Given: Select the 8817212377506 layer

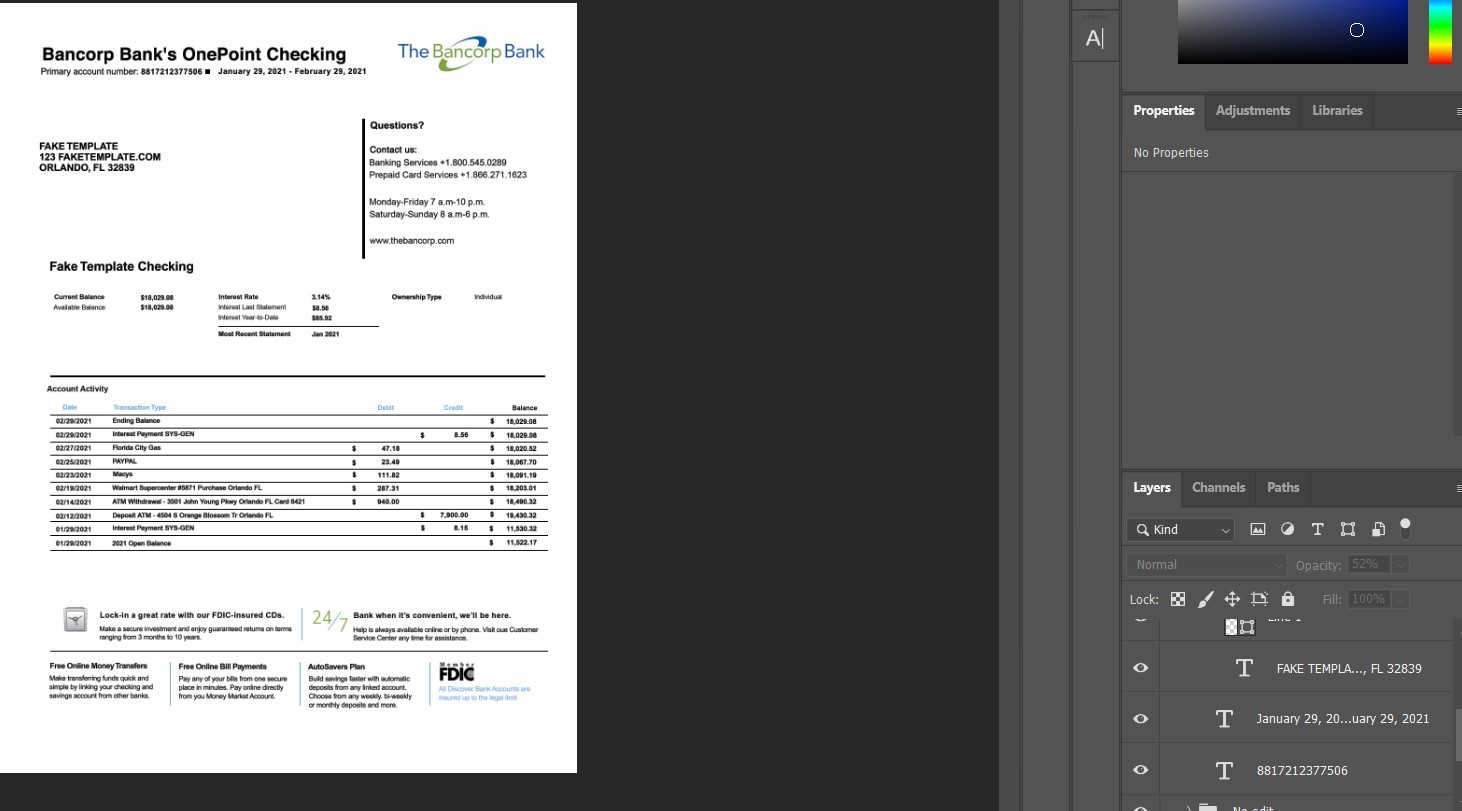Looking at the screenshot, I should click(1302, 770).
